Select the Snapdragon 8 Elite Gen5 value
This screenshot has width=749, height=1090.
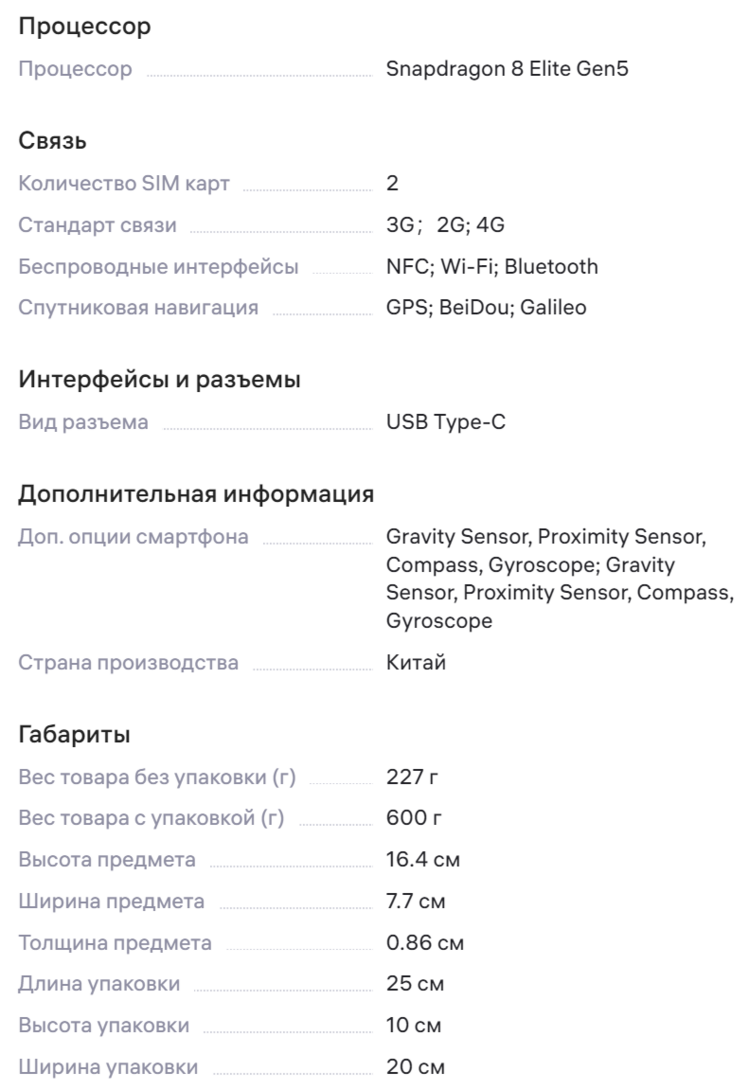coord(507,71)
